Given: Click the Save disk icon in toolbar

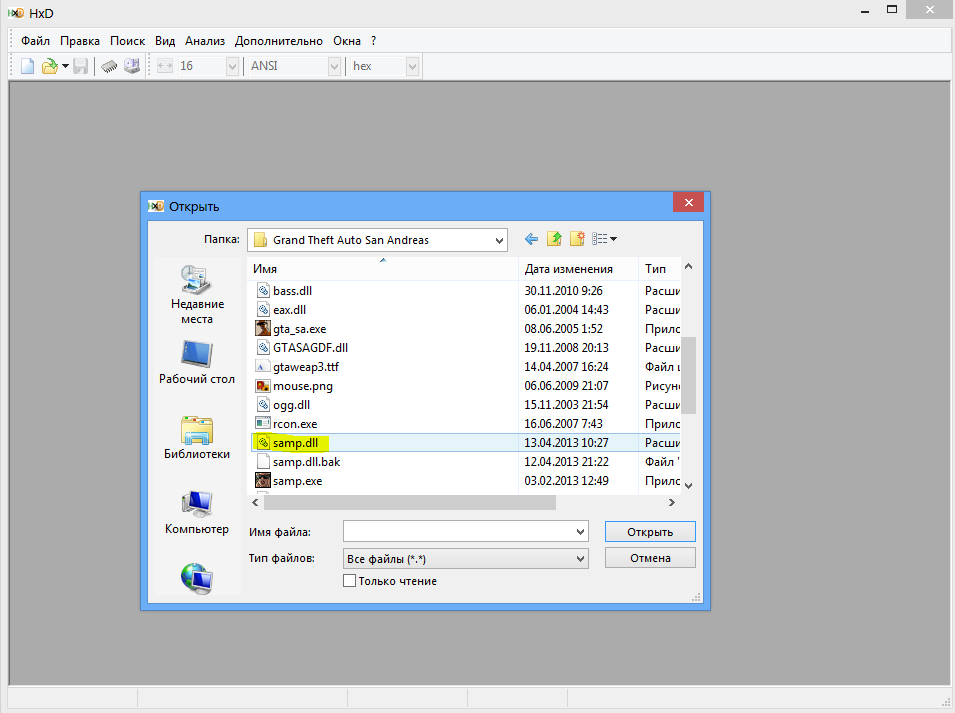Looking at the screenshot, I should 80,66.
